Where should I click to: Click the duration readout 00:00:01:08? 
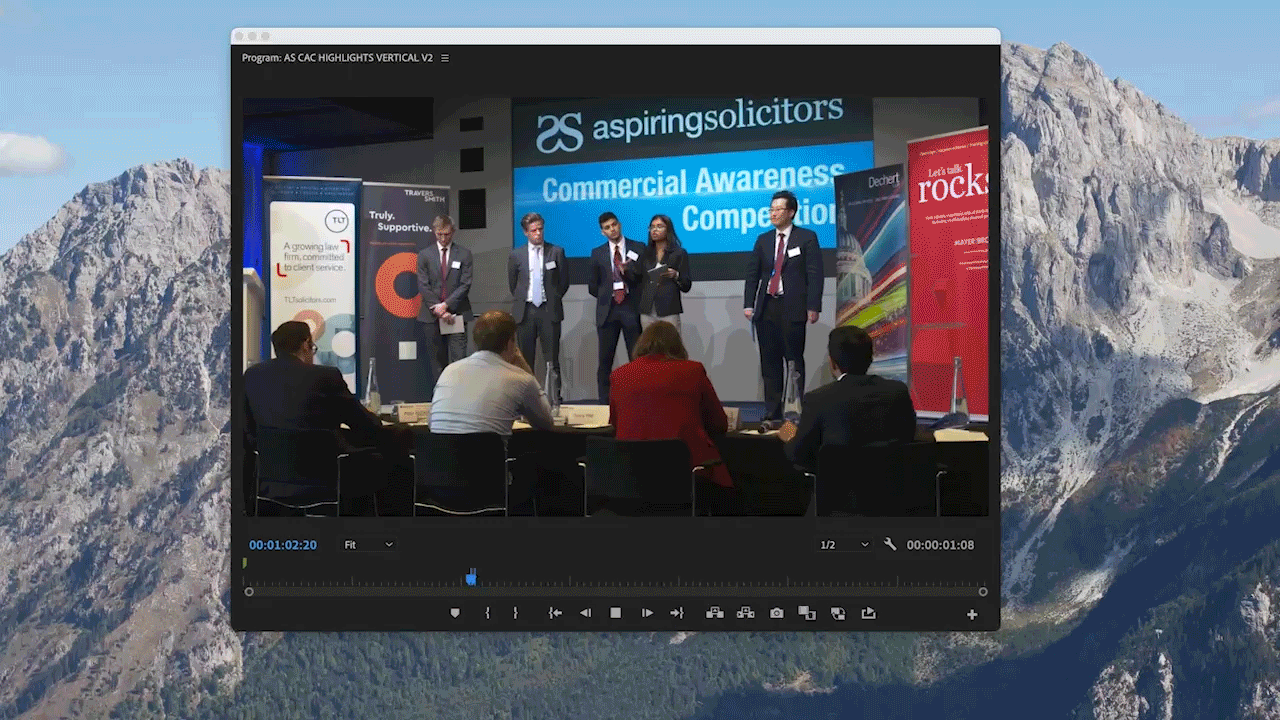pyautogui.click(x=940, y=545)
